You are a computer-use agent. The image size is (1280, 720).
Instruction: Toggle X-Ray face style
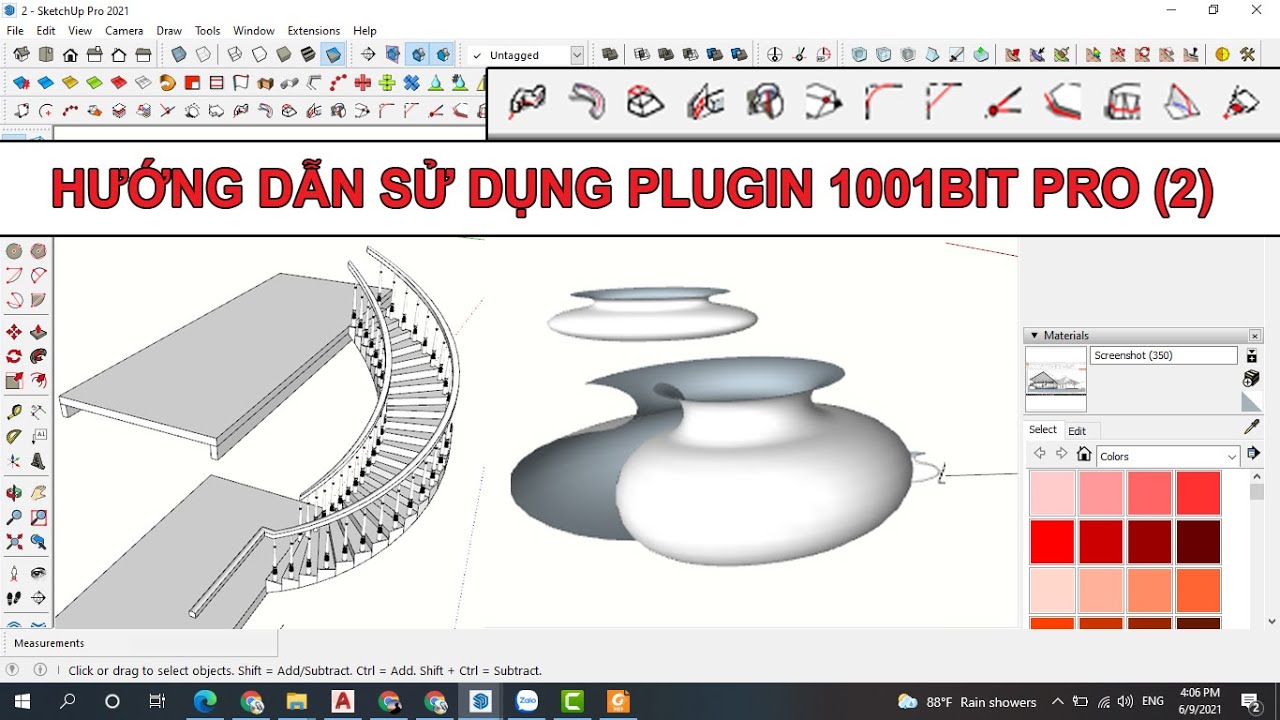[178, 55]
